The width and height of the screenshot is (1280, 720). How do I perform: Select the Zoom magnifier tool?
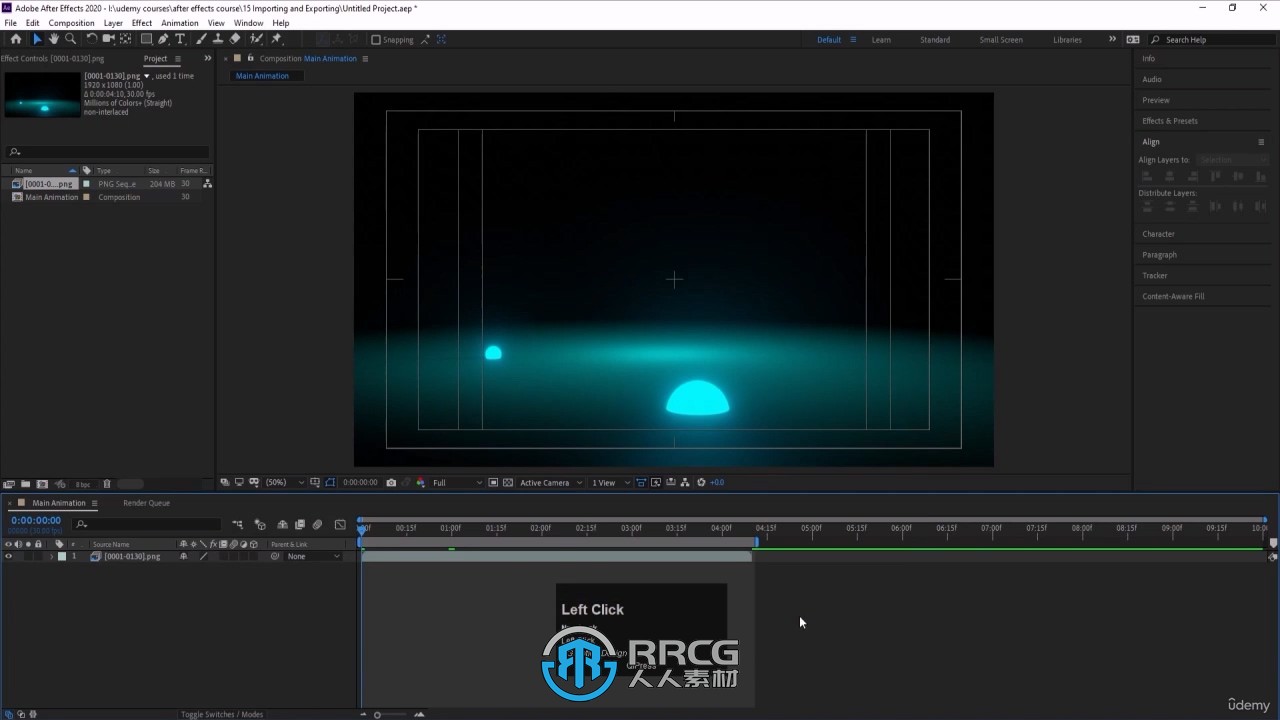click(x=70, y=39)
